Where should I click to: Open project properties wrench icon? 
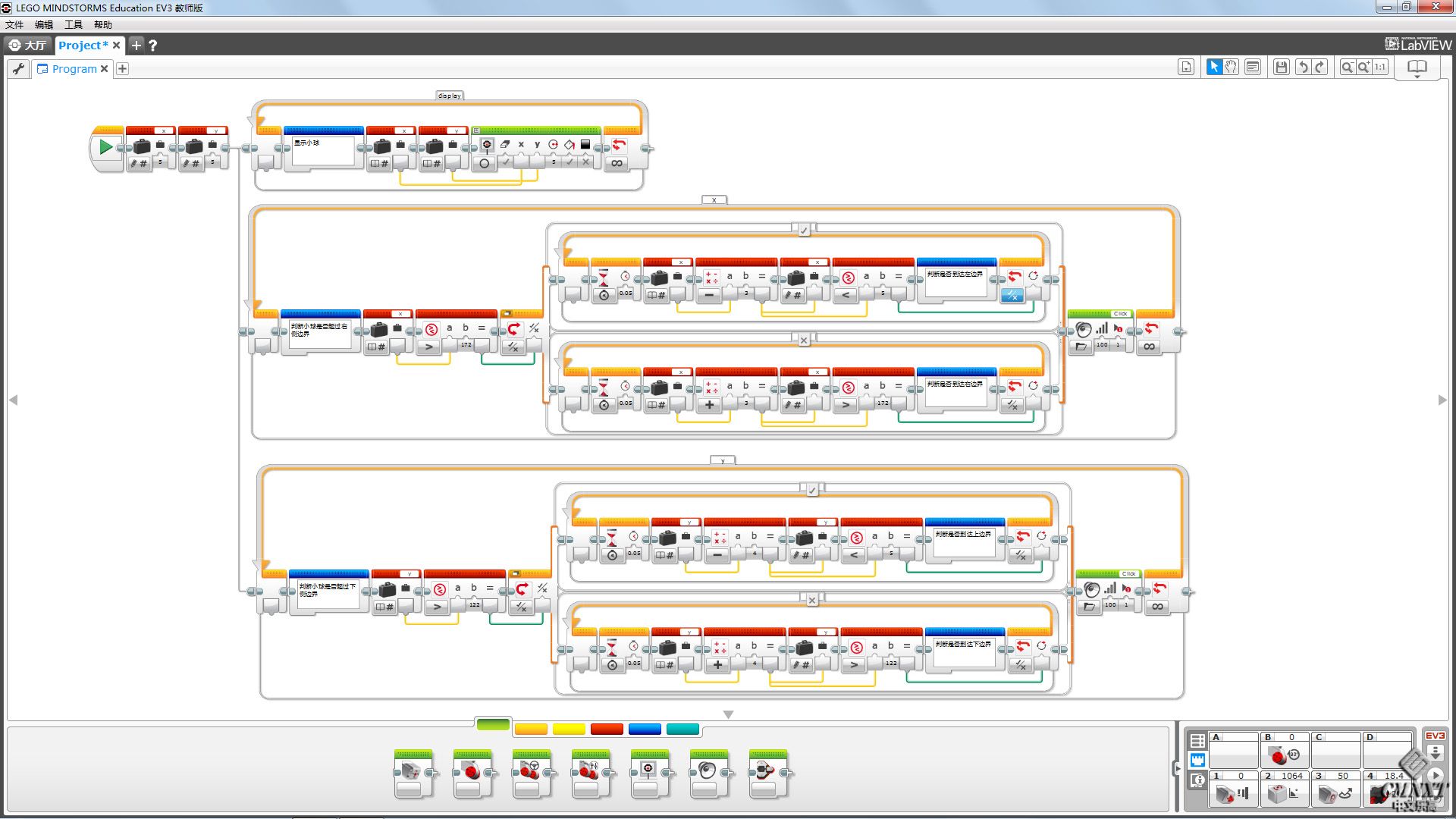(19, 69)
